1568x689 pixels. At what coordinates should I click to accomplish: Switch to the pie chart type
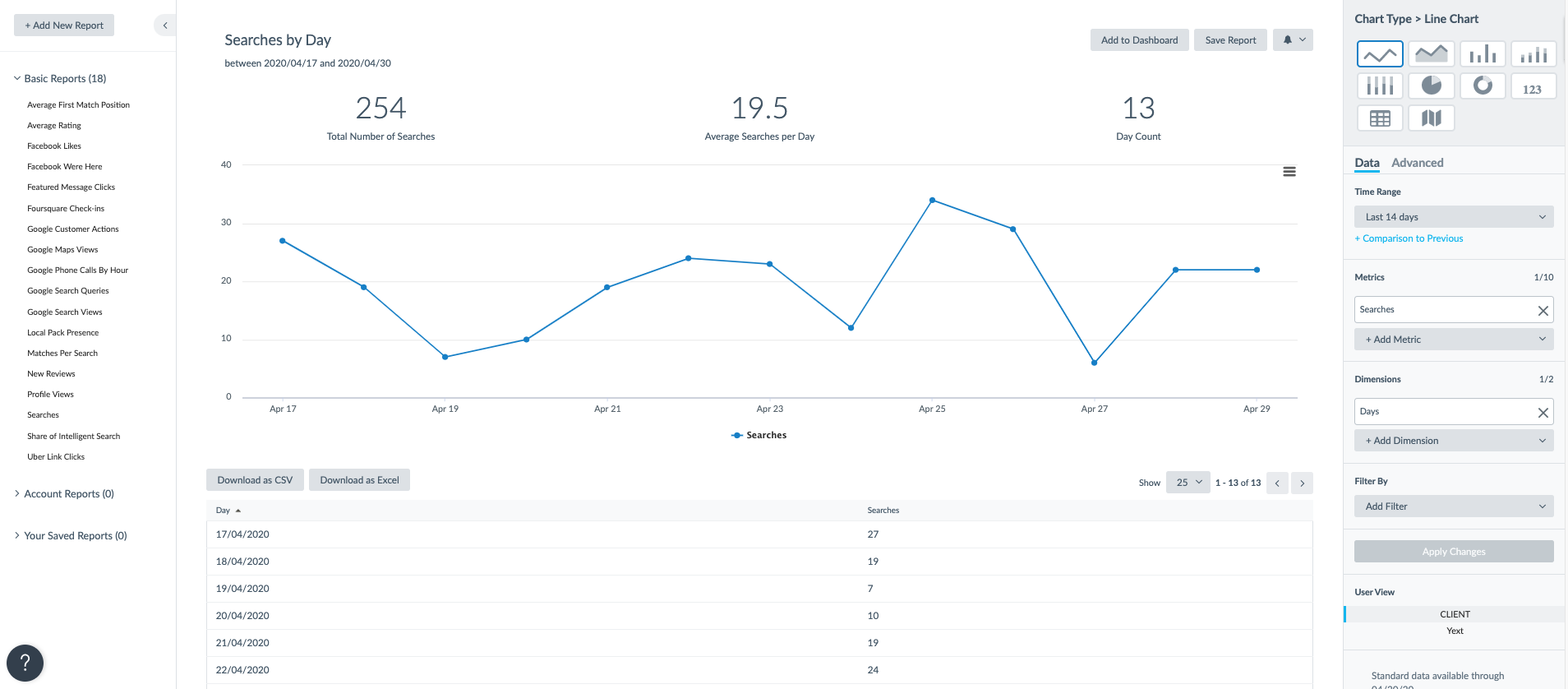[1431, 86]
